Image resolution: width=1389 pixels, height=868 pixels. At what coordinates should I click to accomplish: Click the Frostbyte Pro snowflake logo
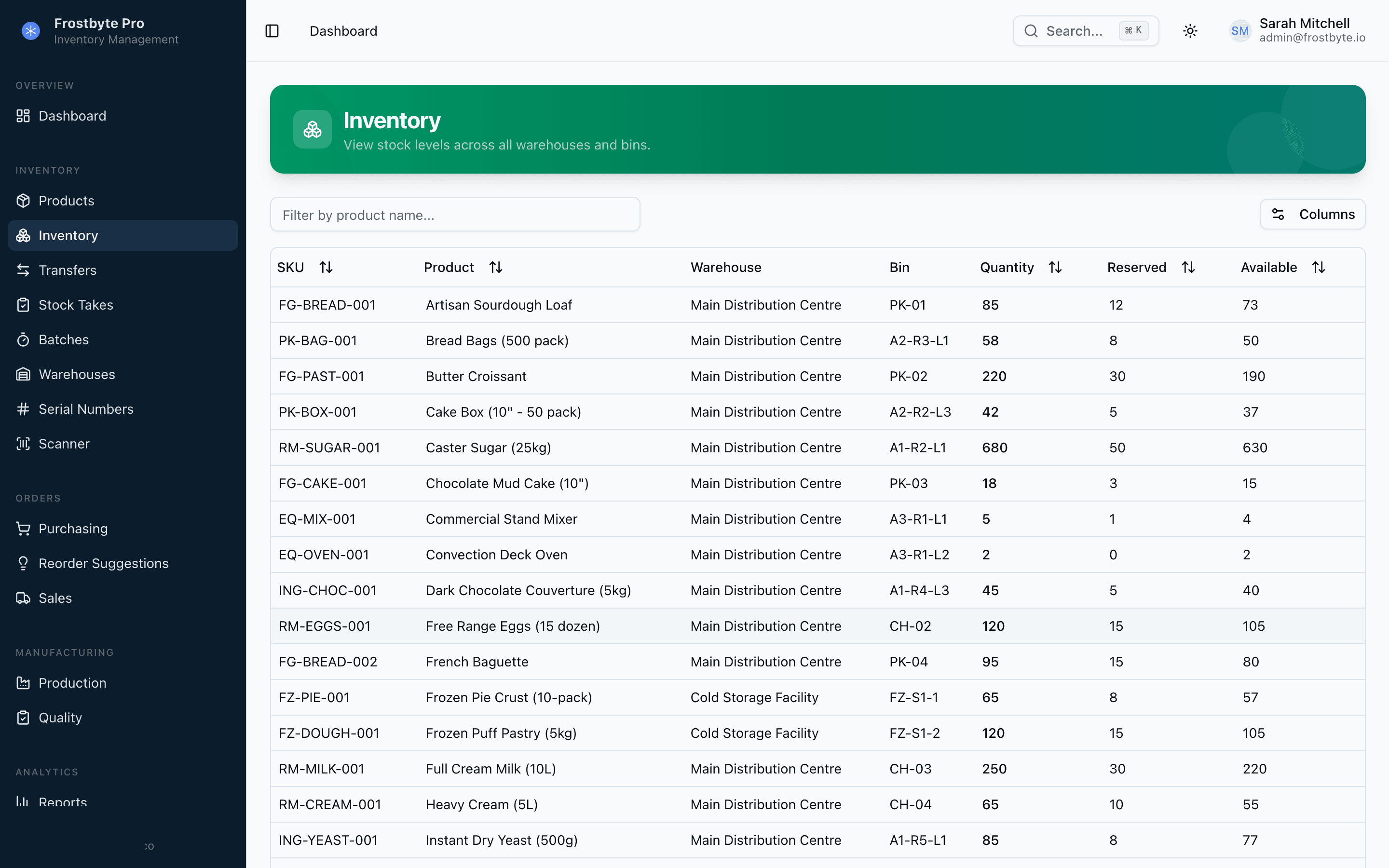[30, 30]
